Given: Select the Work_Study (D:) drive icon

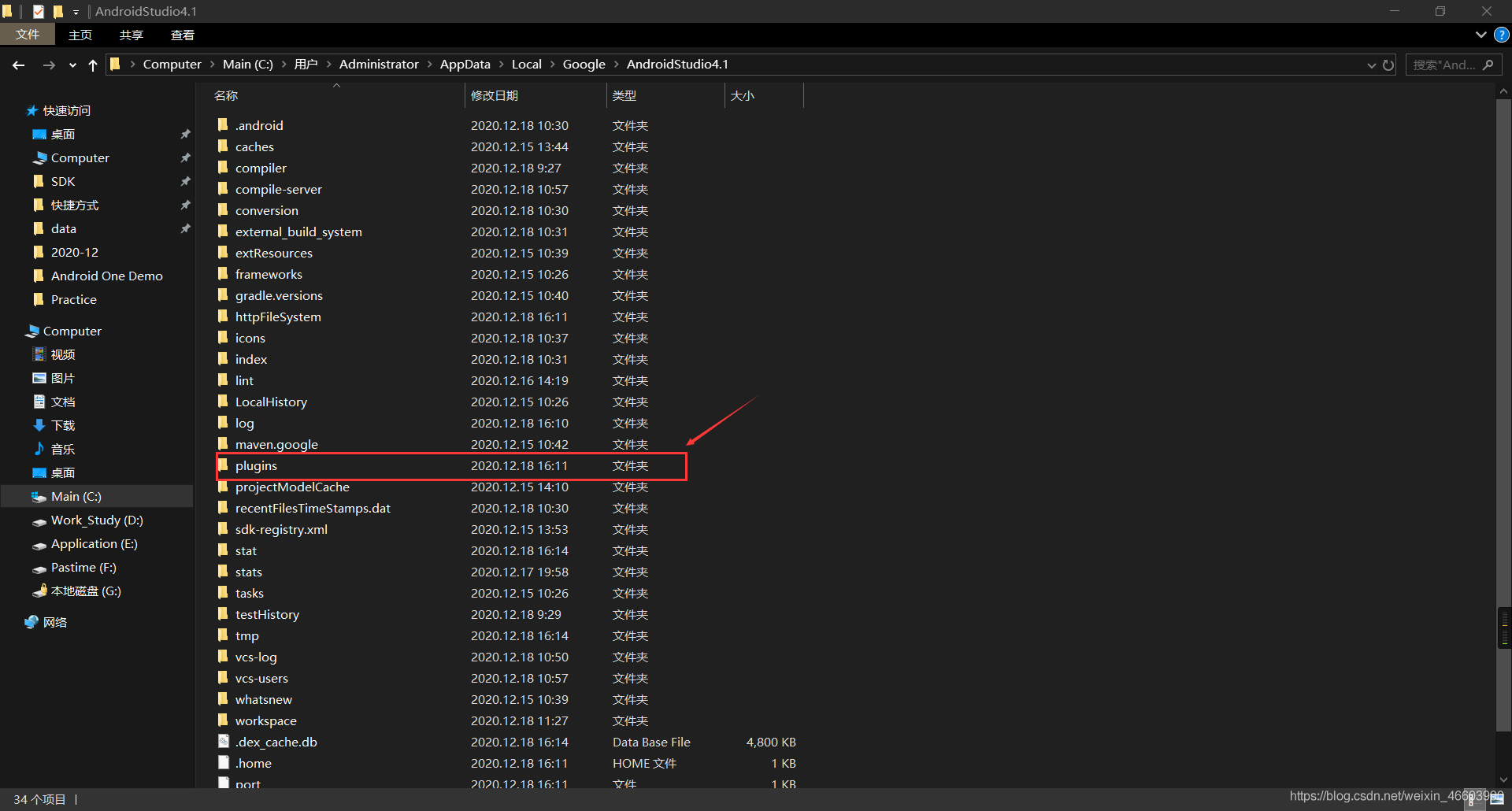Looking at the screenshot, I should coord(39,521).
